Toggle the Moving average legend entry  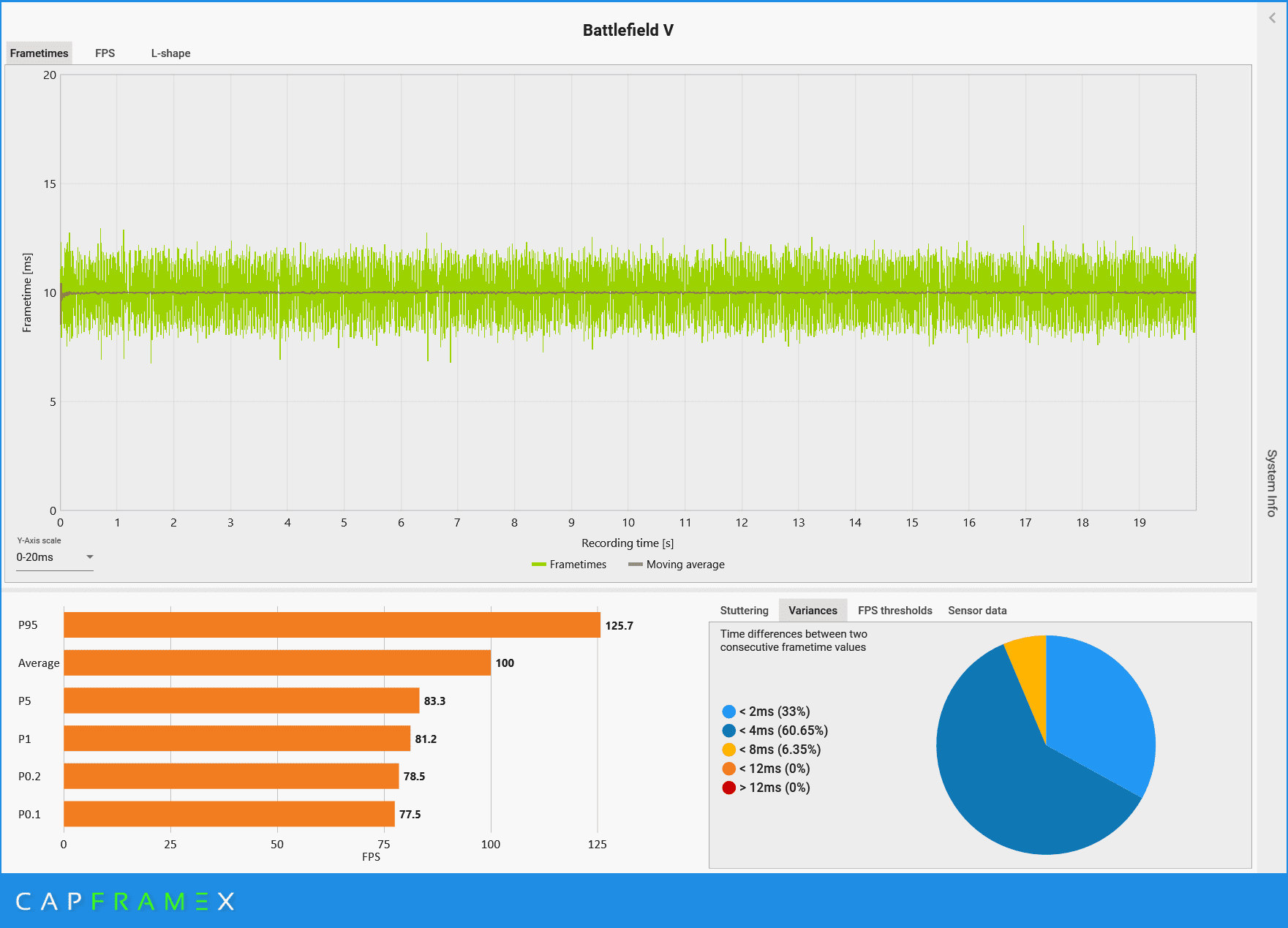677,565
